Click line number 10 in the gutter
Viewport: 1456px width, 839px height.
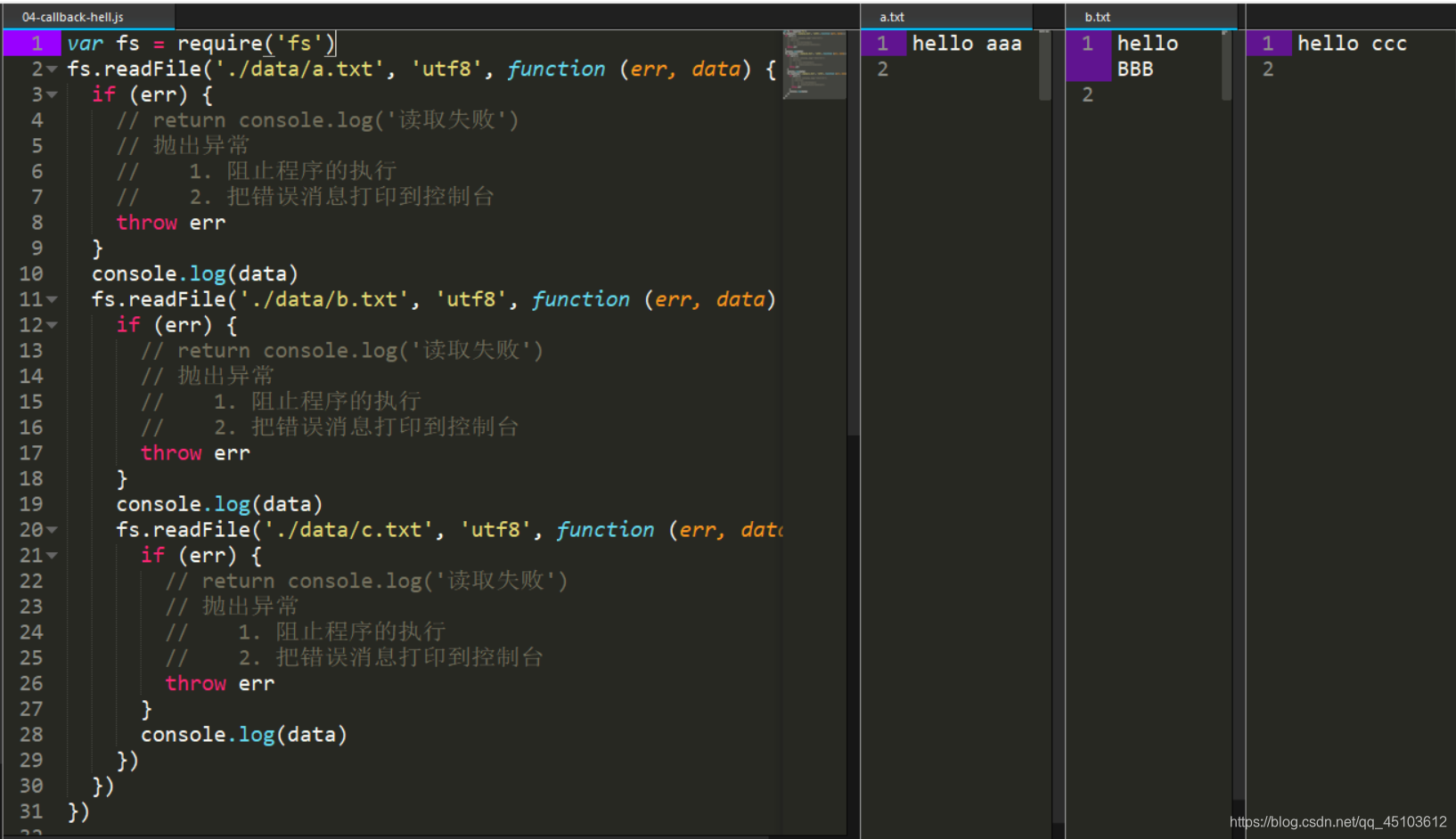click(x=31, y=273)
